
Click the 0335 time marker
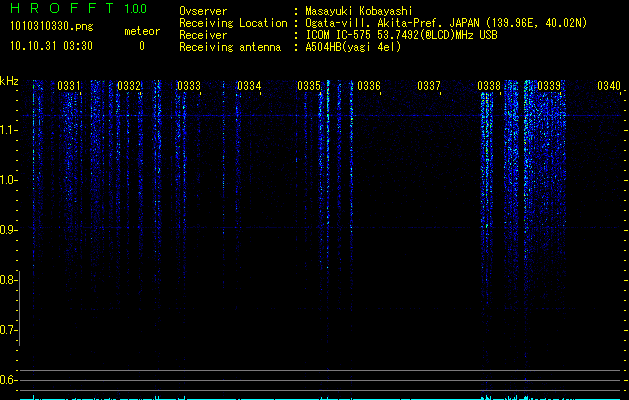[x=309, y=86]
